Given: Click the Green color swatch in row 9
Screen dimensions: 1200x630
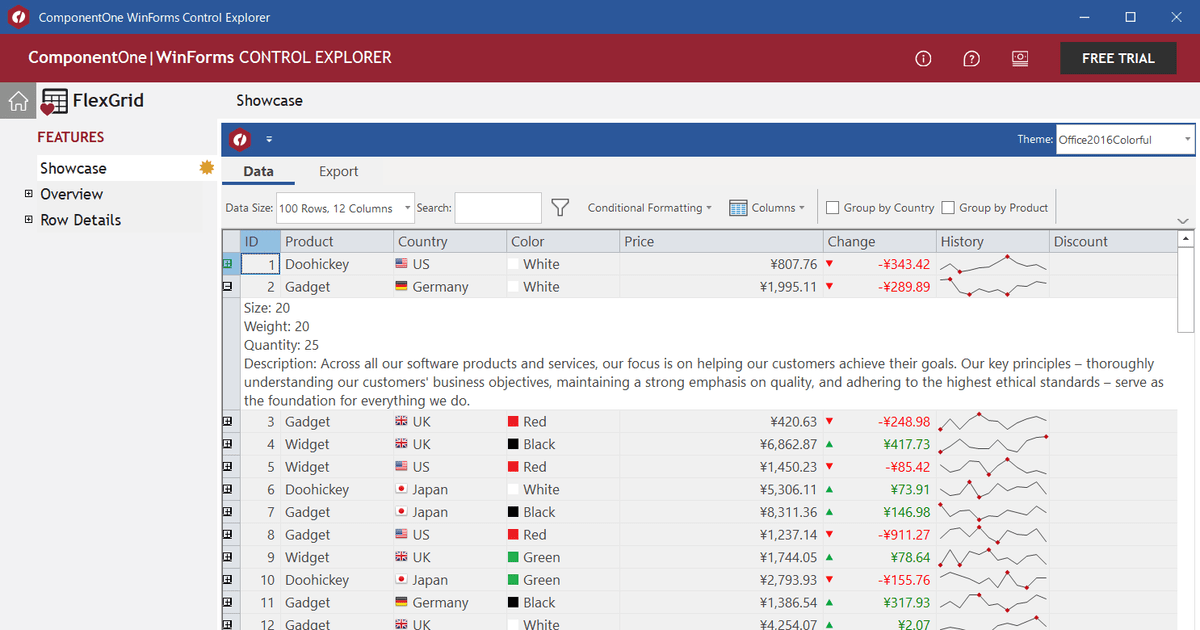Looking at the screenshot, I should (x=513, y=557).
